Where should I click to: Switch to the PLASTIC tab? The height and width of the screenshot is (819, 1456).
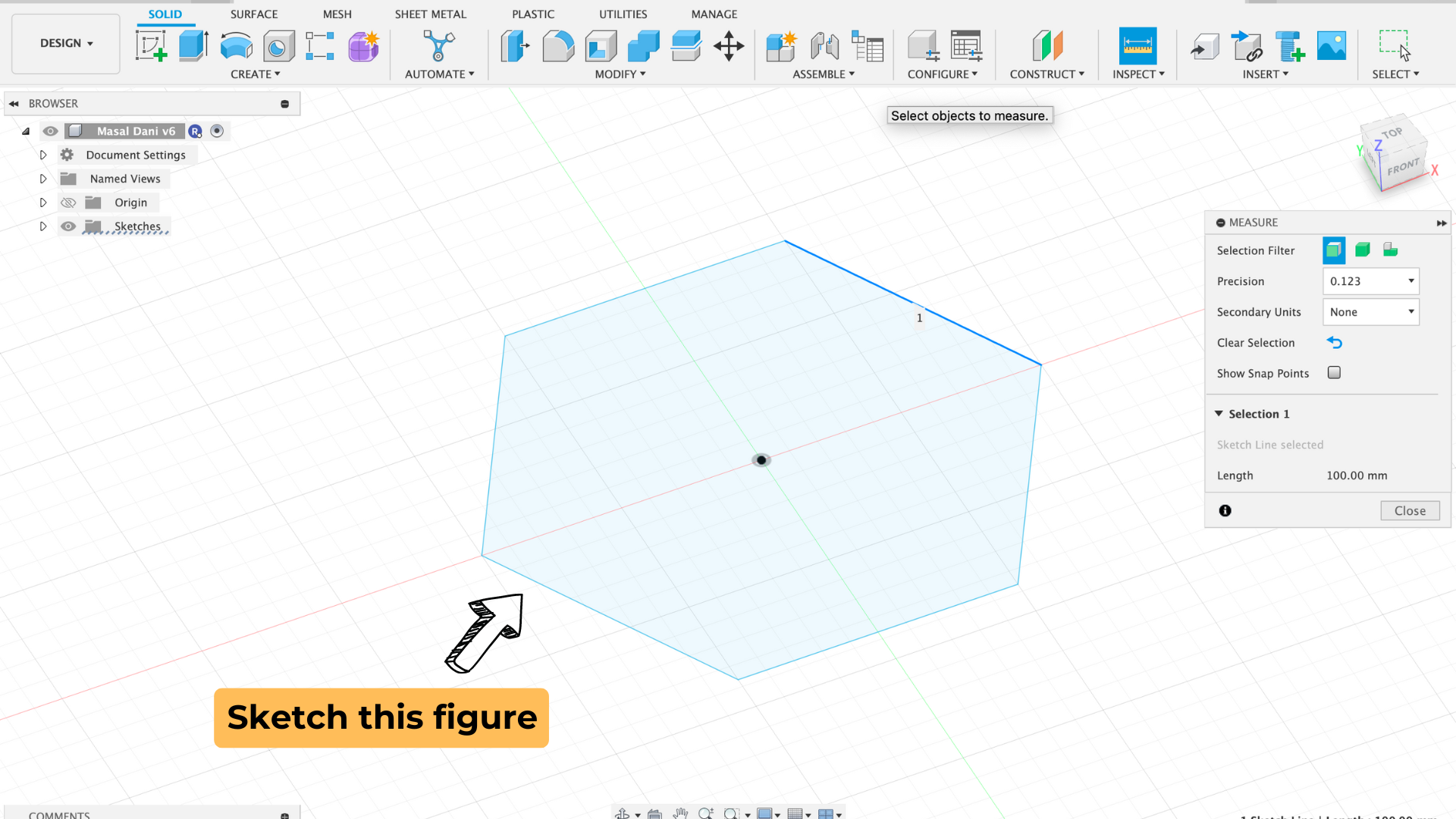(533, 14)
